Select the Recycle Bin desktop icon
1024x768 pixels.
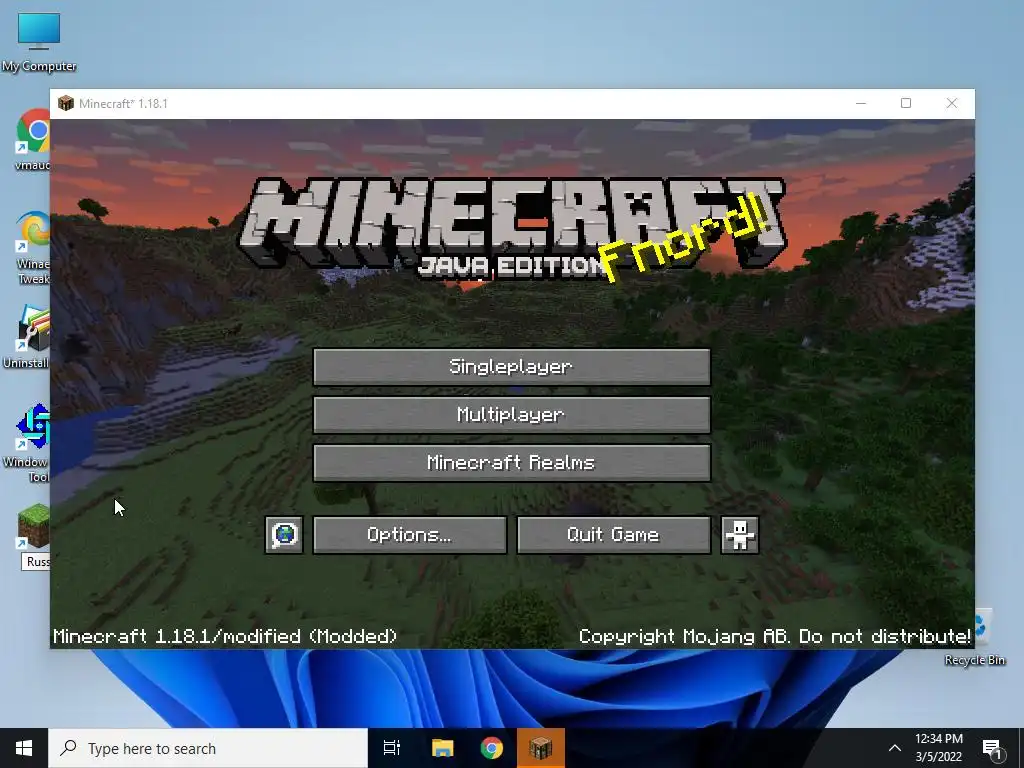coord(982,638)
